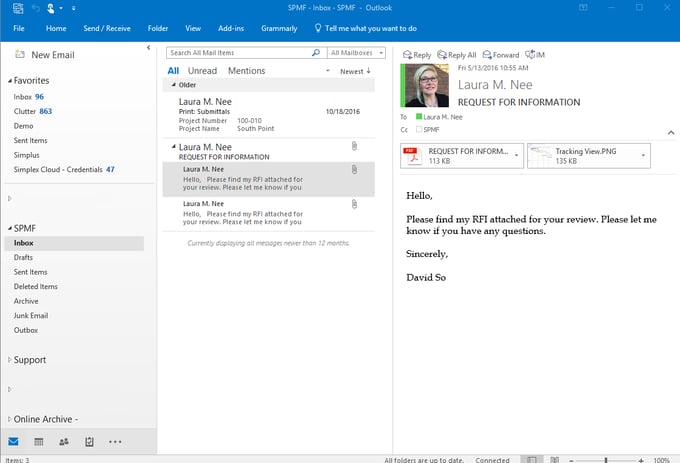
Task: Click the Mail icon in navigation bar
Action: 14,441
